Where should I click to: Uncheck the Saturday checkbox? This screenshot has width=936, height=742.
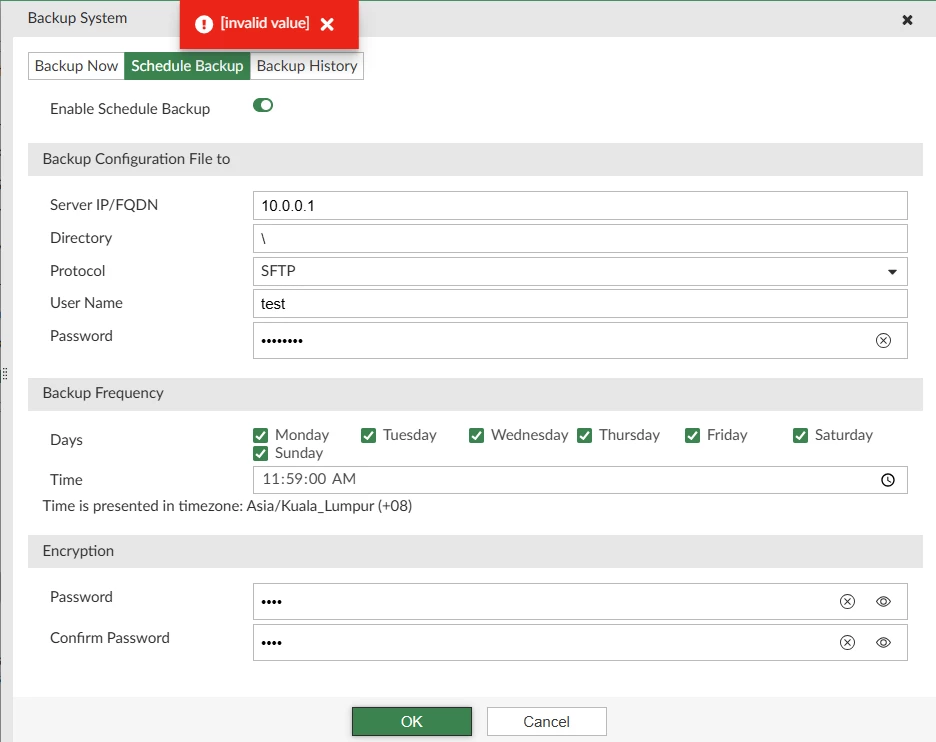(800, 435)
